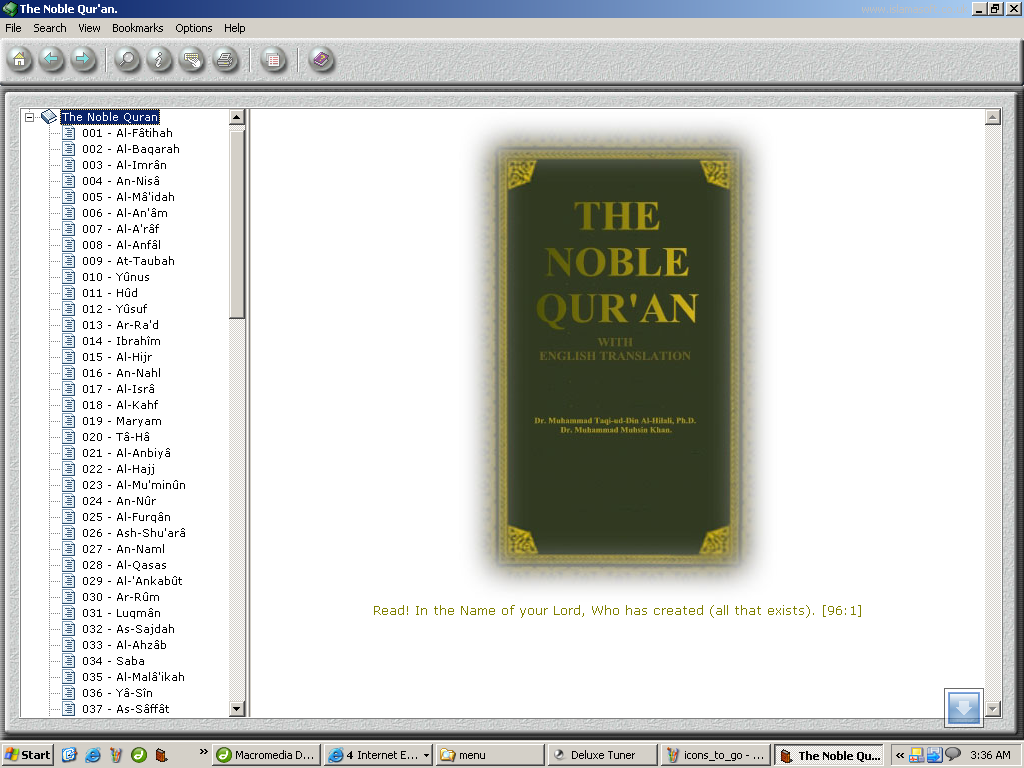This screenshot has width=1024, height=768.
Task: Open help via the purple question-mark book icon
Action: 321,60
